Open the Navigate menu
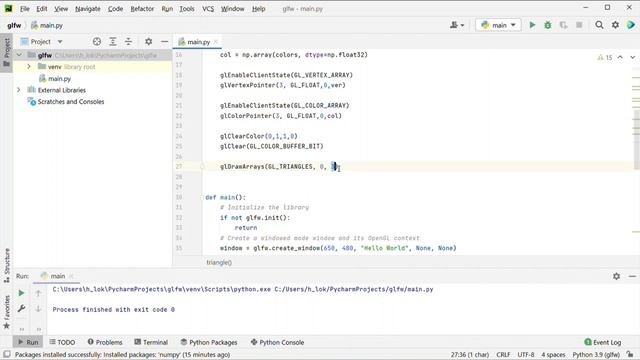Screen dimensions: 640x360 pos(88,9)
